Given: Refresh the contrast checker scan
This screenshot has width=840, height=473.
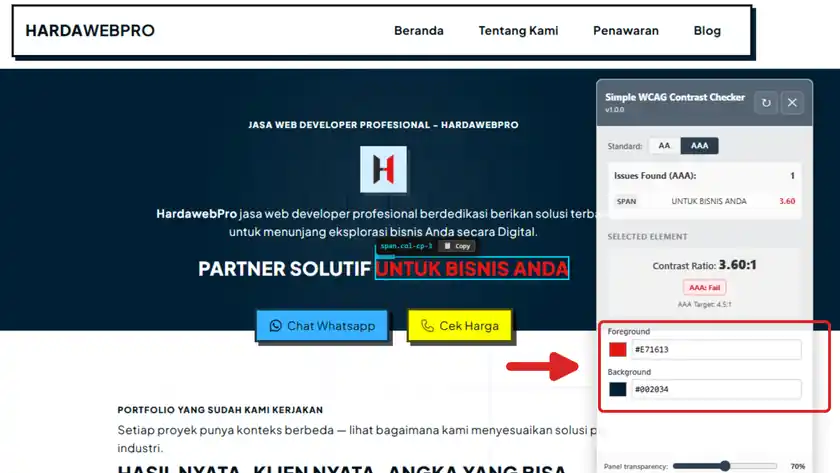Looking at the screenshot, I should click(766, 103).
